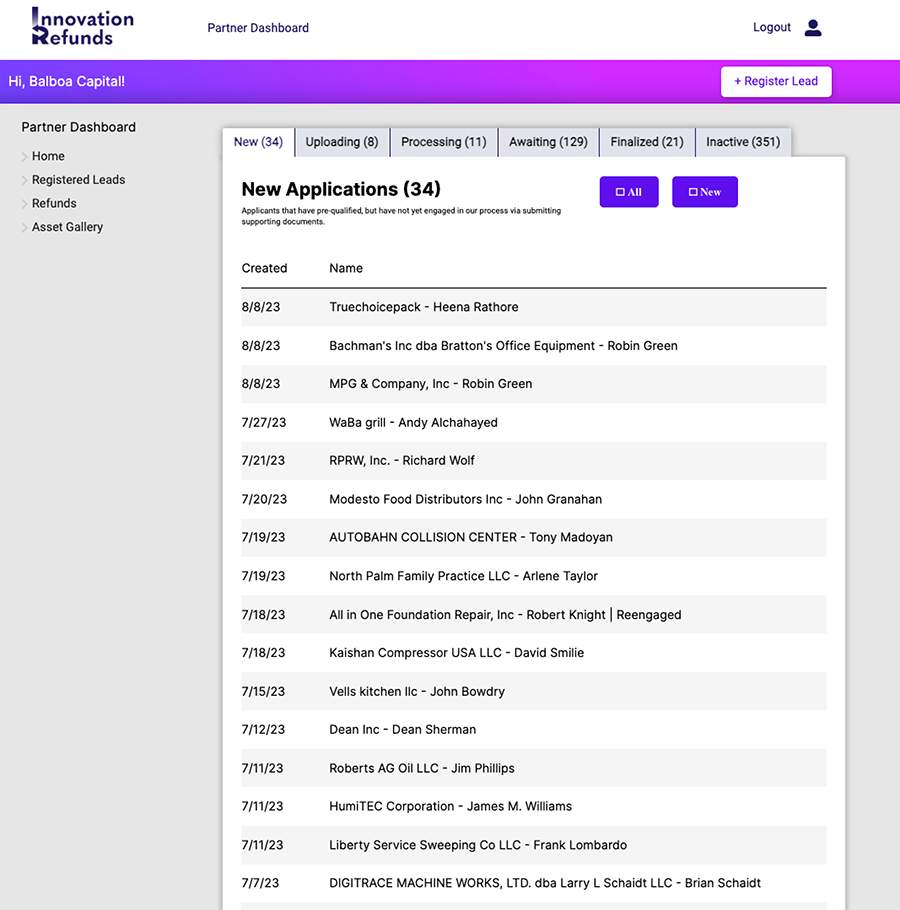Screen dimensions: 900x910
Task: Open the Truechoicepack - Heena Rathore application
Action: [x=424, y=307]
